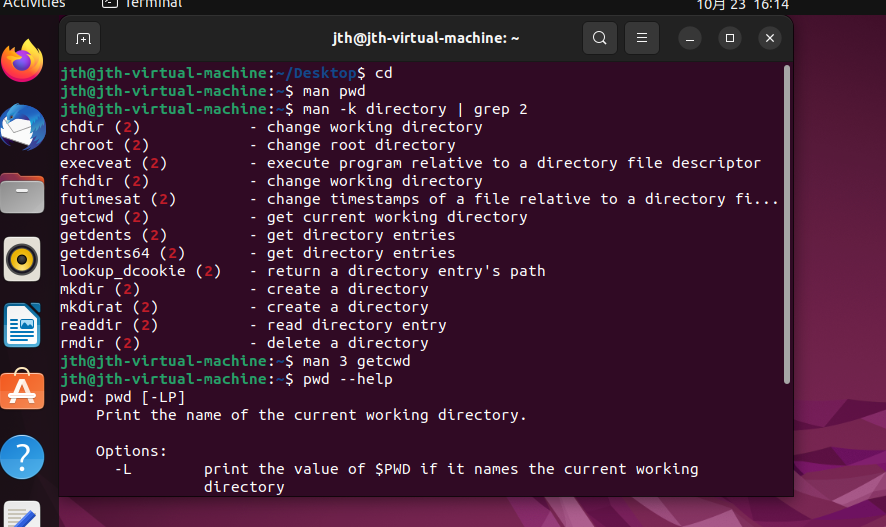Click the terminal vertical scrollbar

[x=787, y=225]
